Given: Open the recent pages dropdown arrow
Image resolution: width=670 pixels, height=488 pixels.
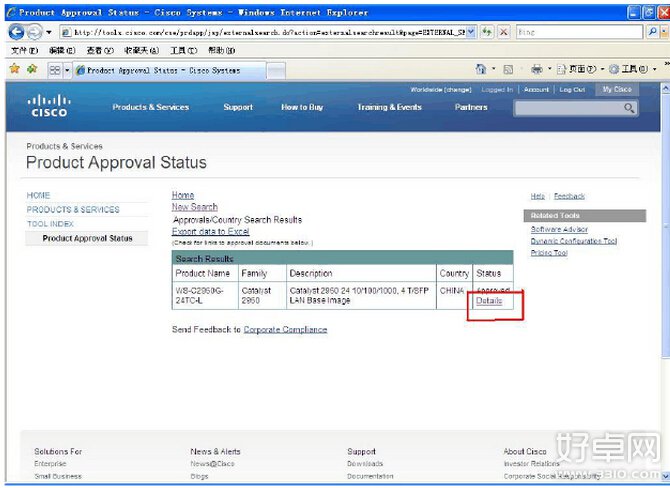Looking at the screenshot, I should 49,32.
